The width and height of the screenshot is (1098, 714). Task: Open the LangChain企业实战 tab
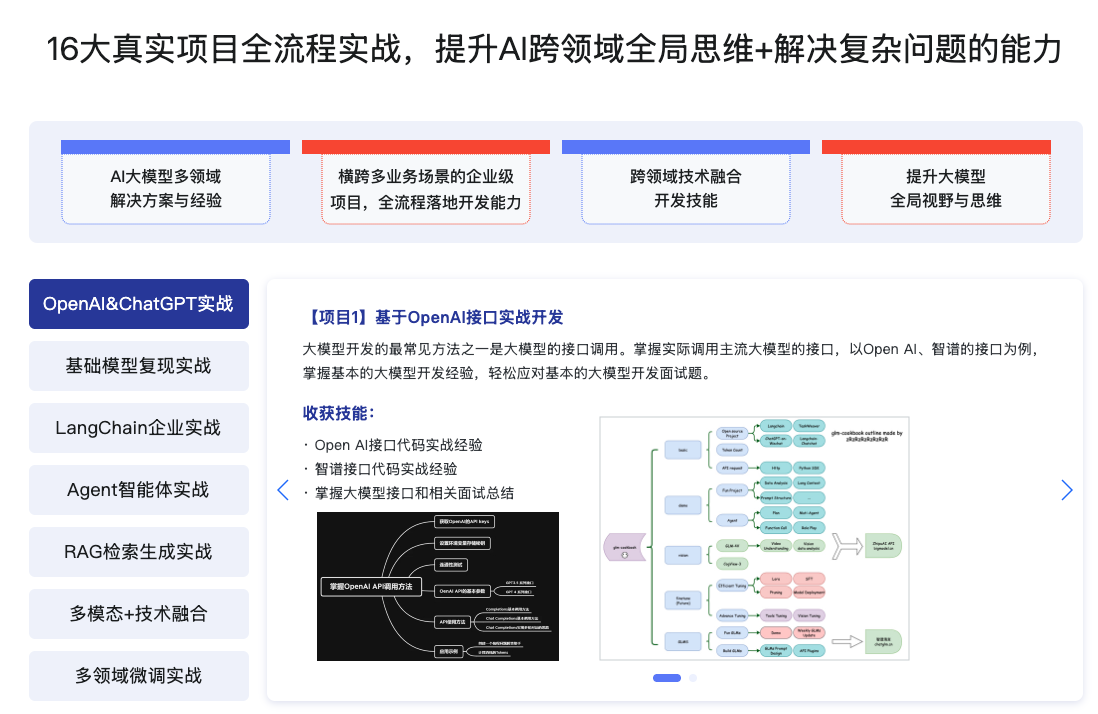(138, 428)
